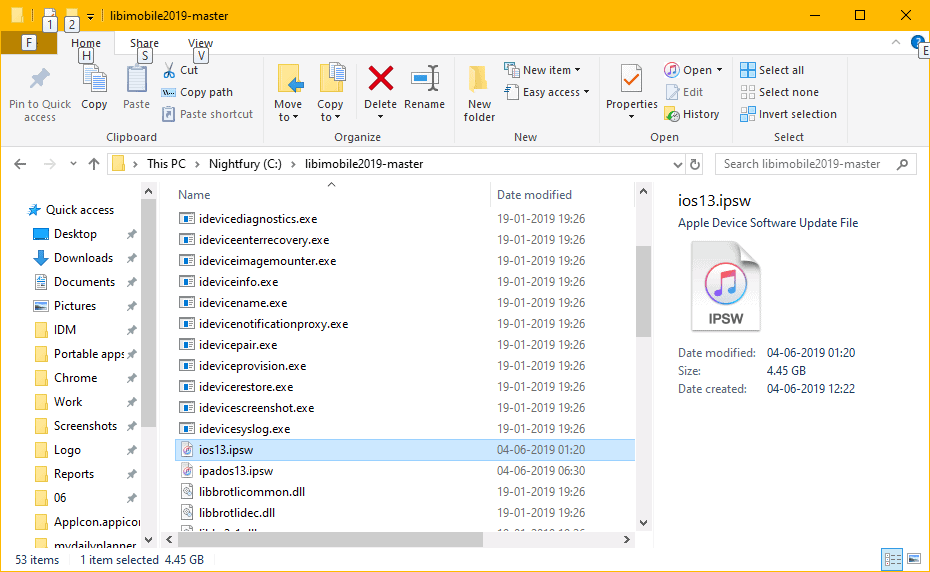Select libbrotlicommon.dll
Image resolution: width=930 pixels, height=572 pixels.
(x=252, y=492)
